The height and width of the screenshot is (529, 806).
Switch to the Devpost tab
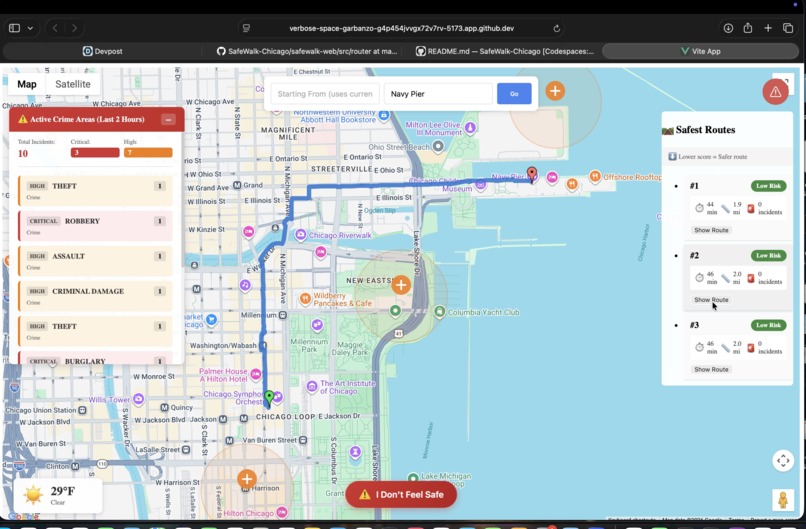coord(102,51)
